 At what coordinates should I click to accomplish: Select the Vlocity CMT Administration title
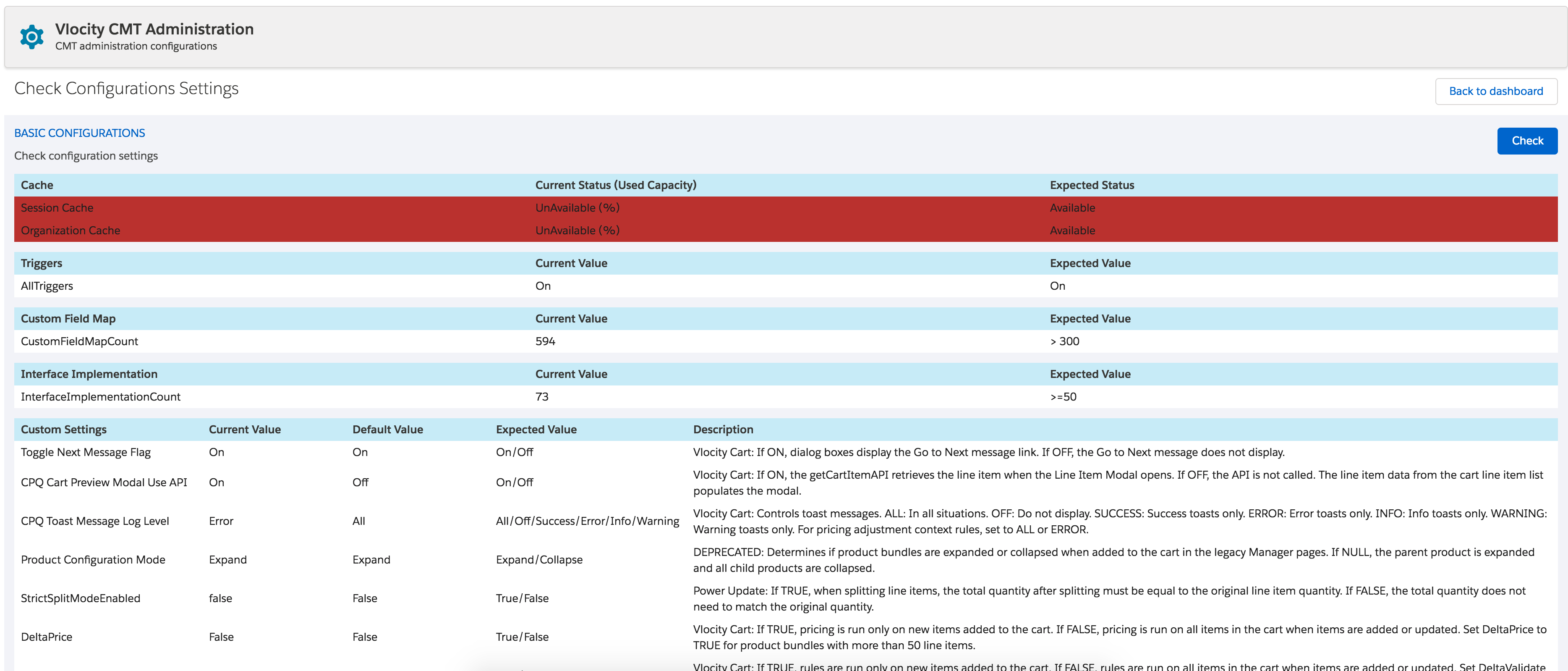click(154, 29)
